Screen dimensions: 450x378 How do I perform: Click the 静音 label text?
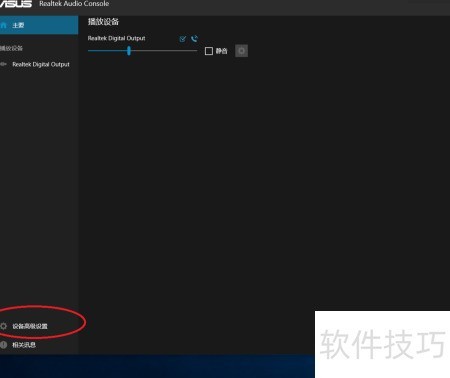coord(221,51)
